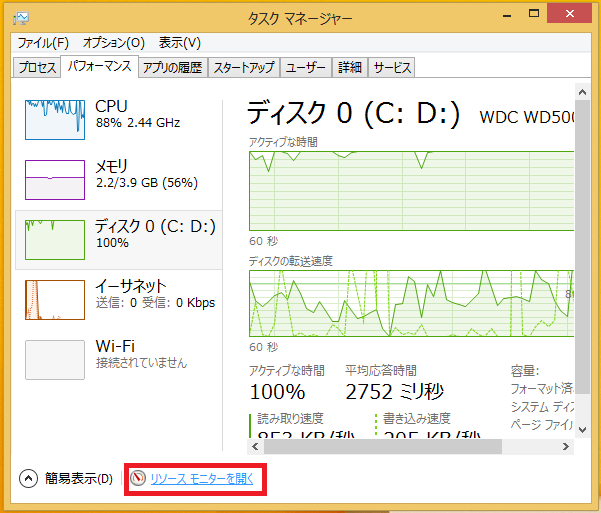The width and height of the screenshot is (601, 513).
Task: Click the アクティブな時間 graph
Action: (x=411, y=191)
